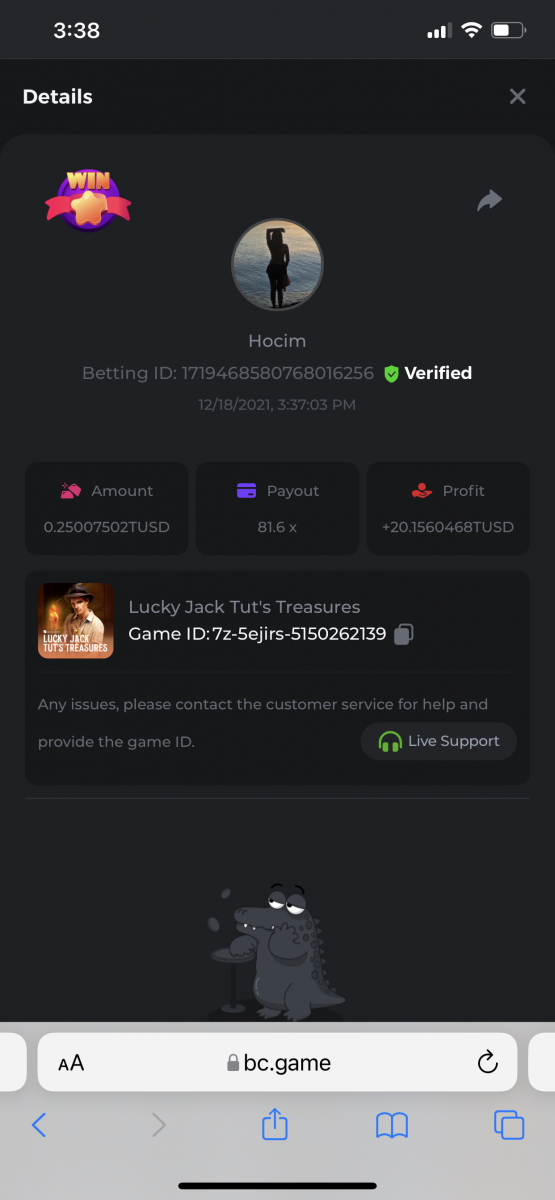Show open Safari tabs
Screen dimensions: 555x1200
coord(509,1125)
